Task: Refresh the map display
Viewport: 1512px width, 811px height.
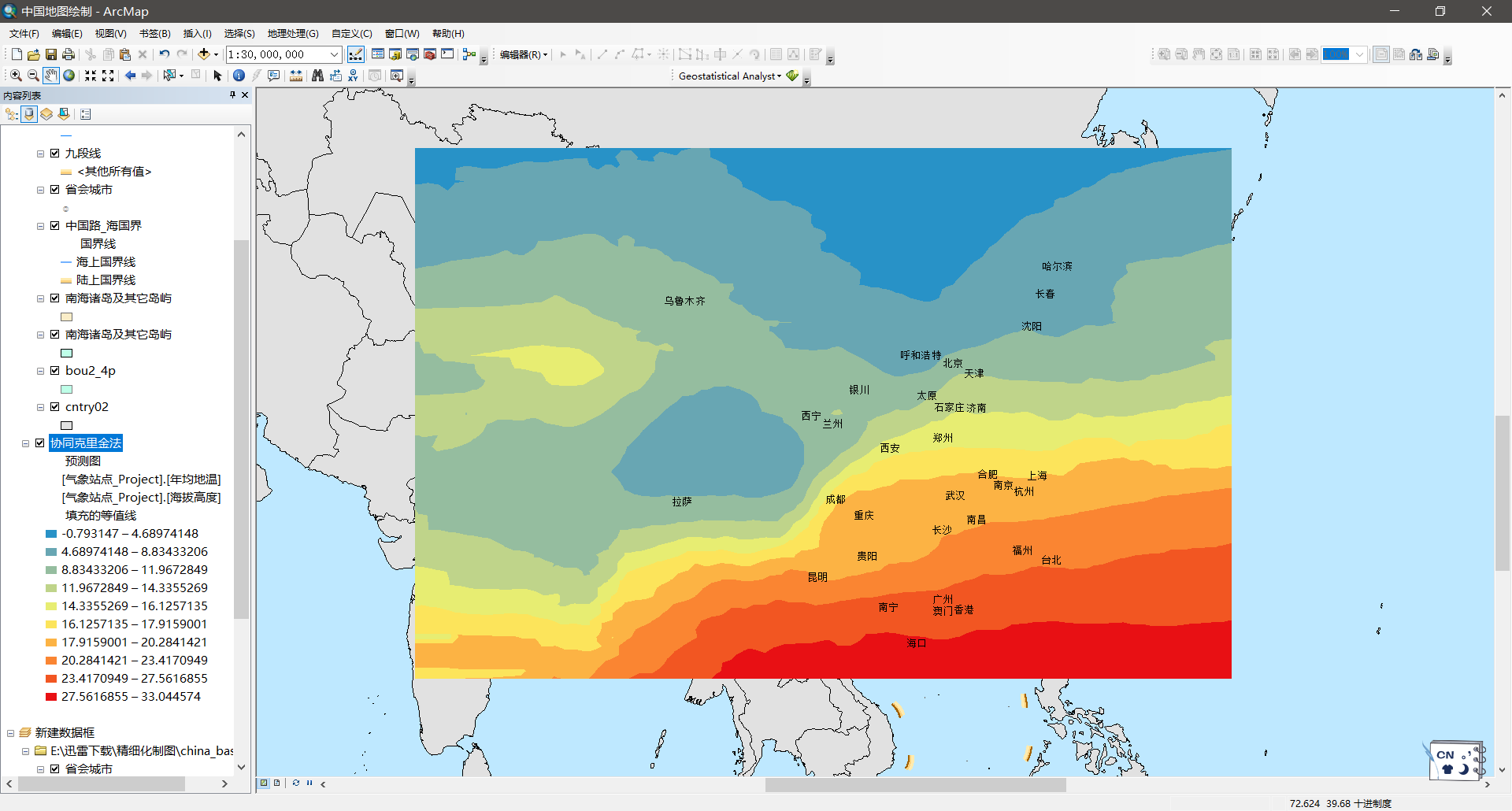Action: [x=296, y=783]
